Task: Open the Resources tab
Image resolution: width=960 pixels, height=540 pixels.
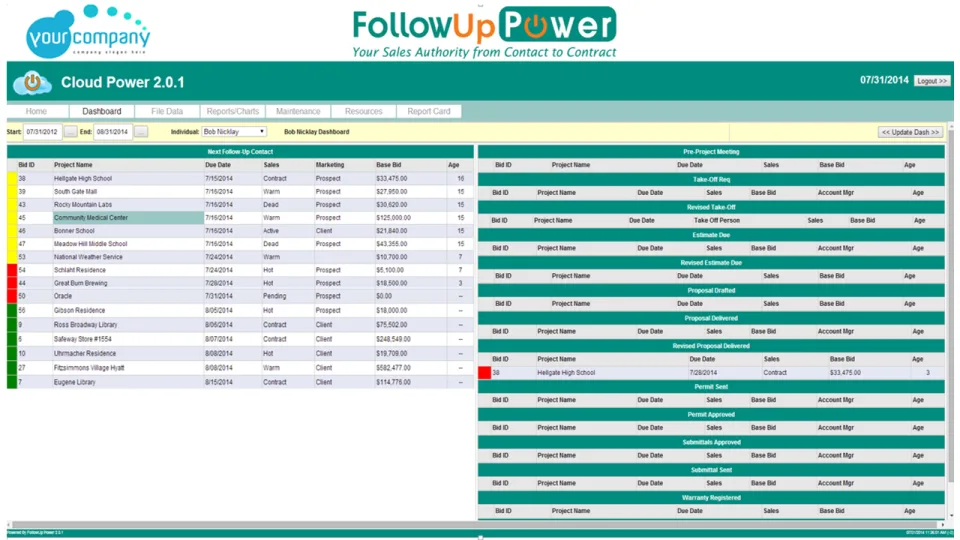Action: [x=364, y=111]
